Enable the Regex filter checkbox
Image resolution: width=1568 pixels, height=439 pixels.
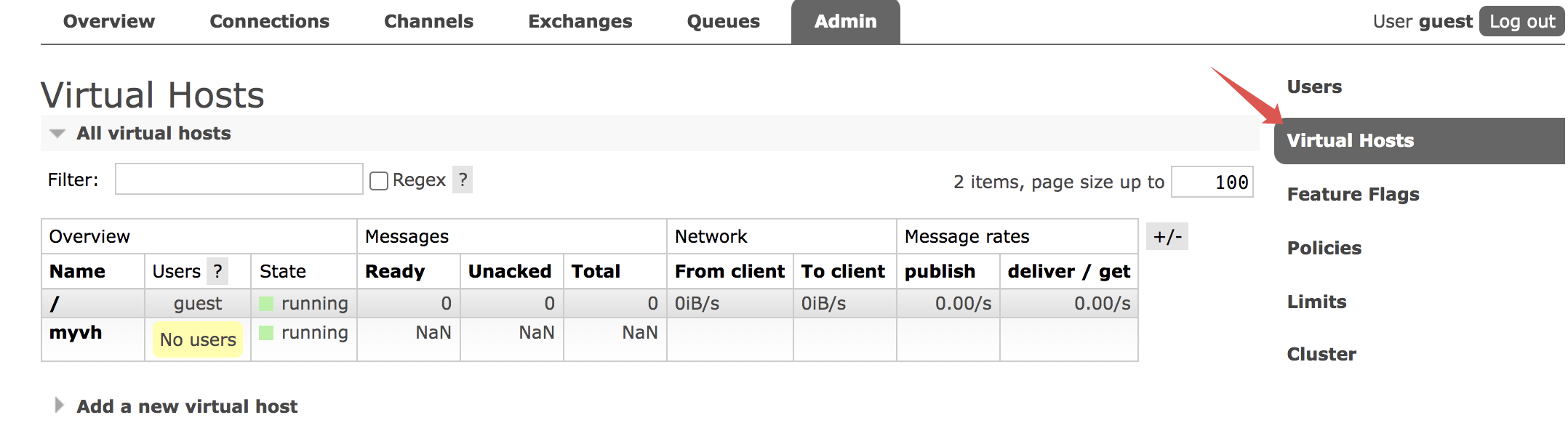[x=379, y=180]
